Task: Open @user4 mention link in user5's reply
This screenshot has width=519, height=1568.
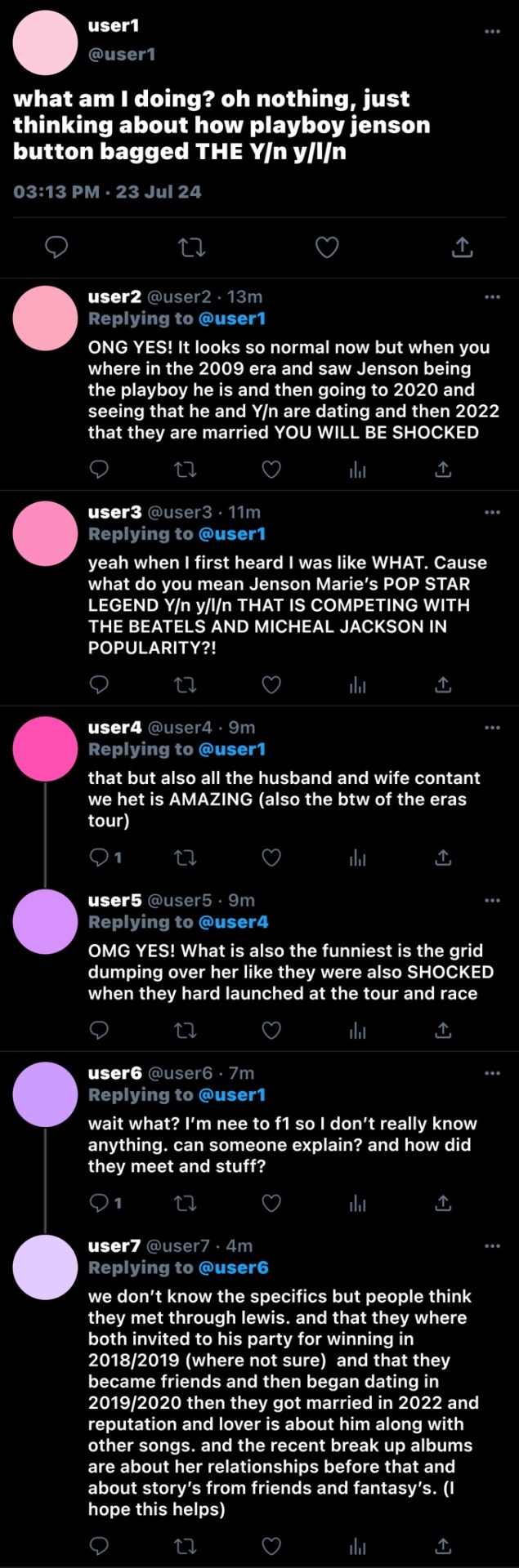Action: [x=234, y=922]
